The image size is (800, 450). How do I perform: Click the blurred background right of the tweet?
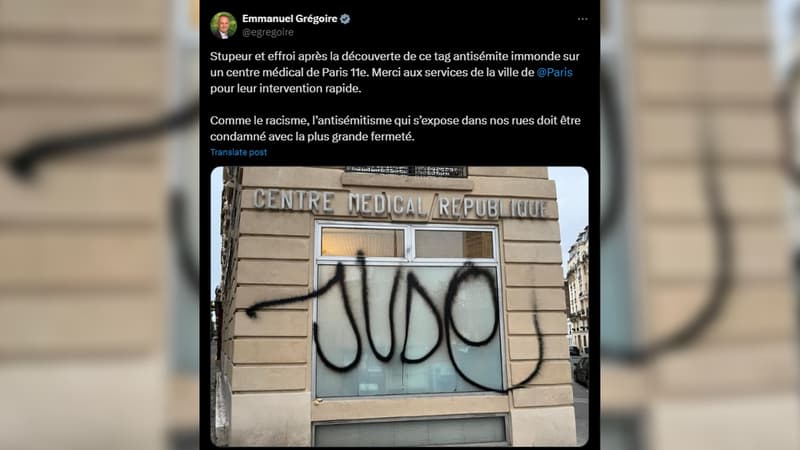pos(700,225)
